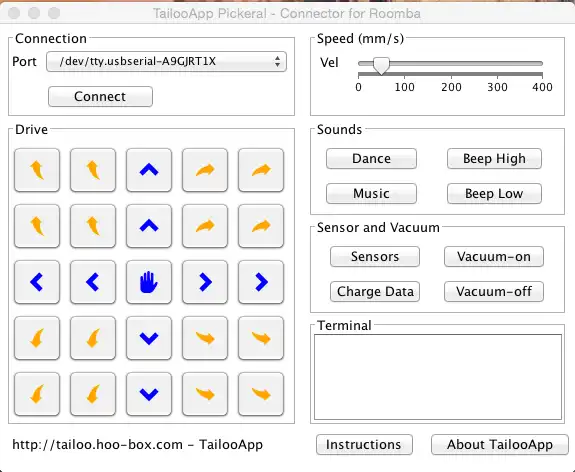Image resolution: width=575 pixels, height=472 pixels.
Task: Click the 400 mark on speed scale
Action: 543,87
